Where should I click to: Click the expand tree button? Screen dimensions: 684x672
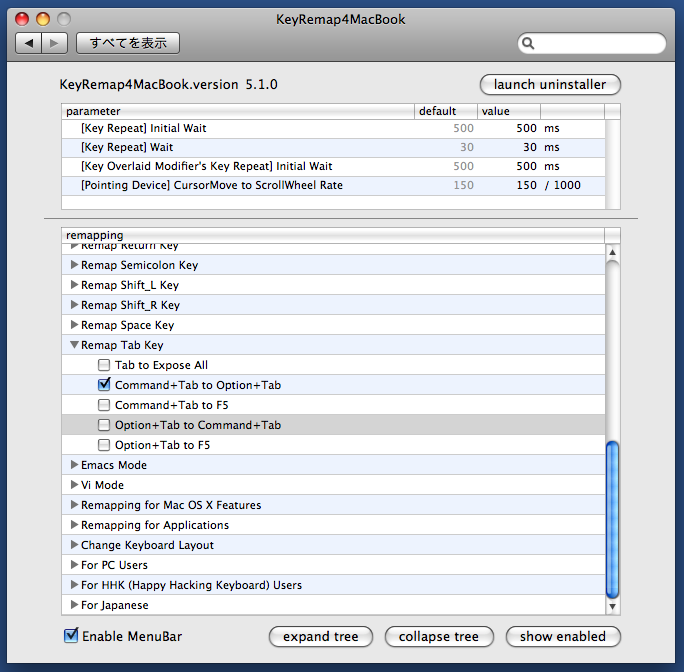tap(321, 637)
